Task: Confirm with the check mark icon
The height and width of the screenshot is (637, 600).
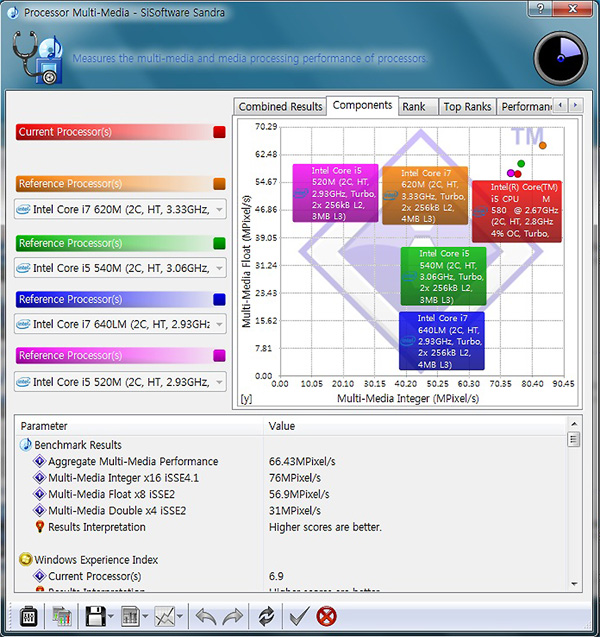Action: click(x=299, y=616)
